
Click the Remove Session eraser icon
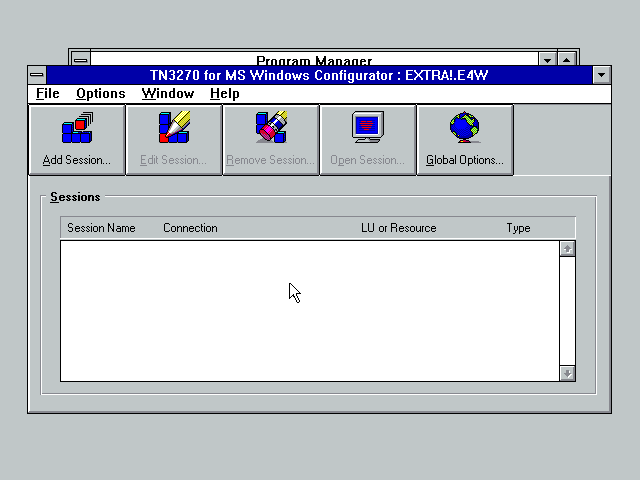click(271, 127)
